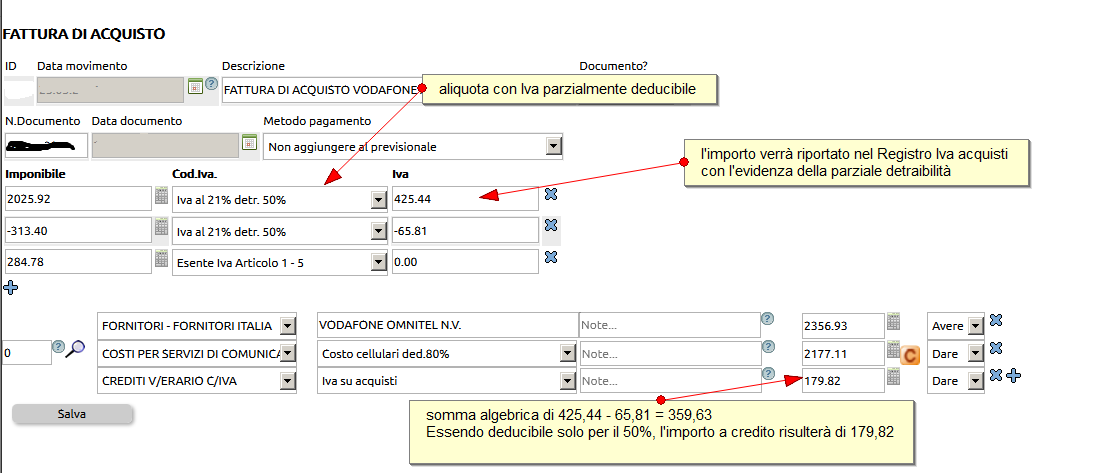The image size is (1097, 474).
Task: Open help icon on Iva su acquisti note row
Action: pyautogui.click(x=767, y=374)
